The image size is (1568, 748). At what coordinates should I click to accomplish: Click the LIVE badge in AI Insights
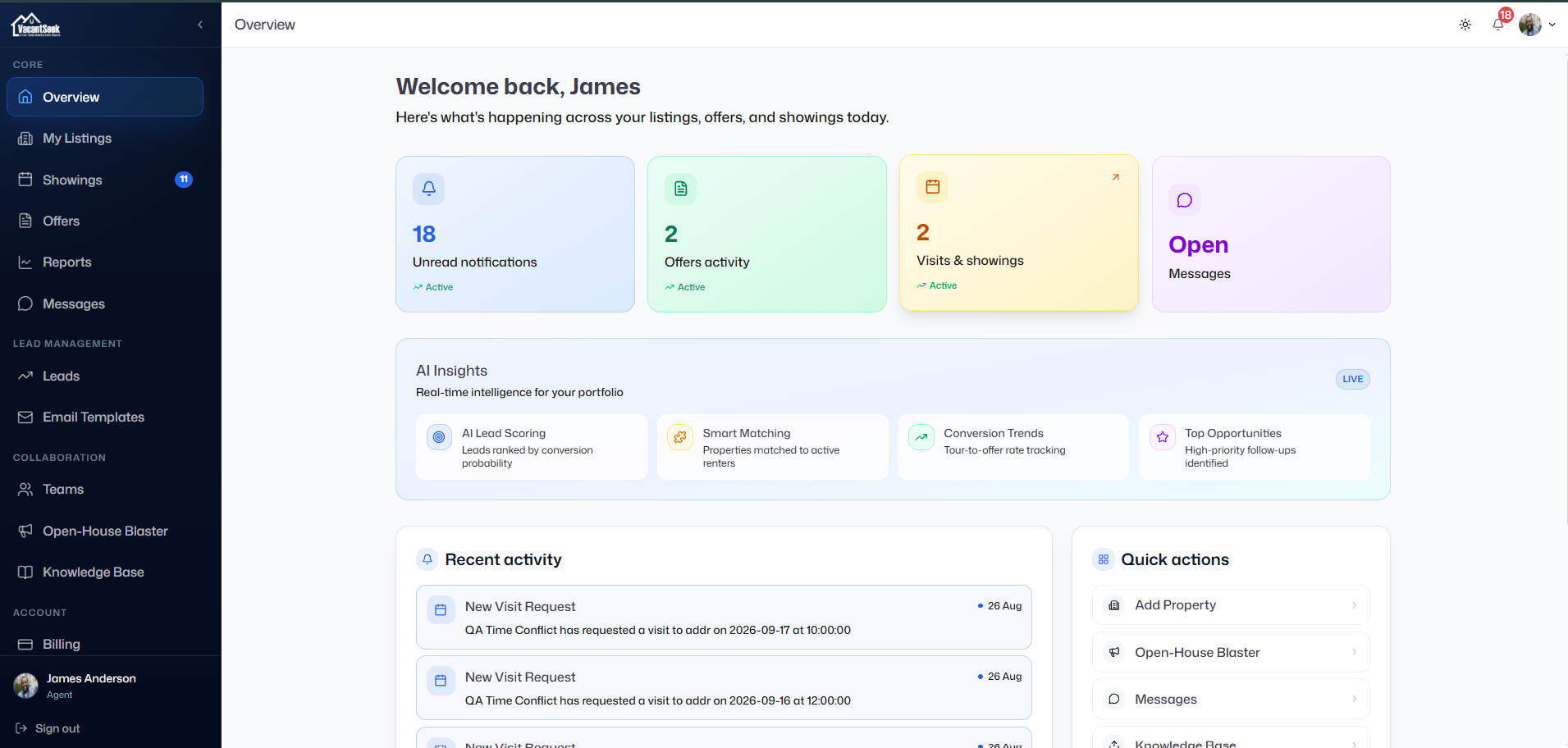pyautogui.click(x=1353, y=379)
